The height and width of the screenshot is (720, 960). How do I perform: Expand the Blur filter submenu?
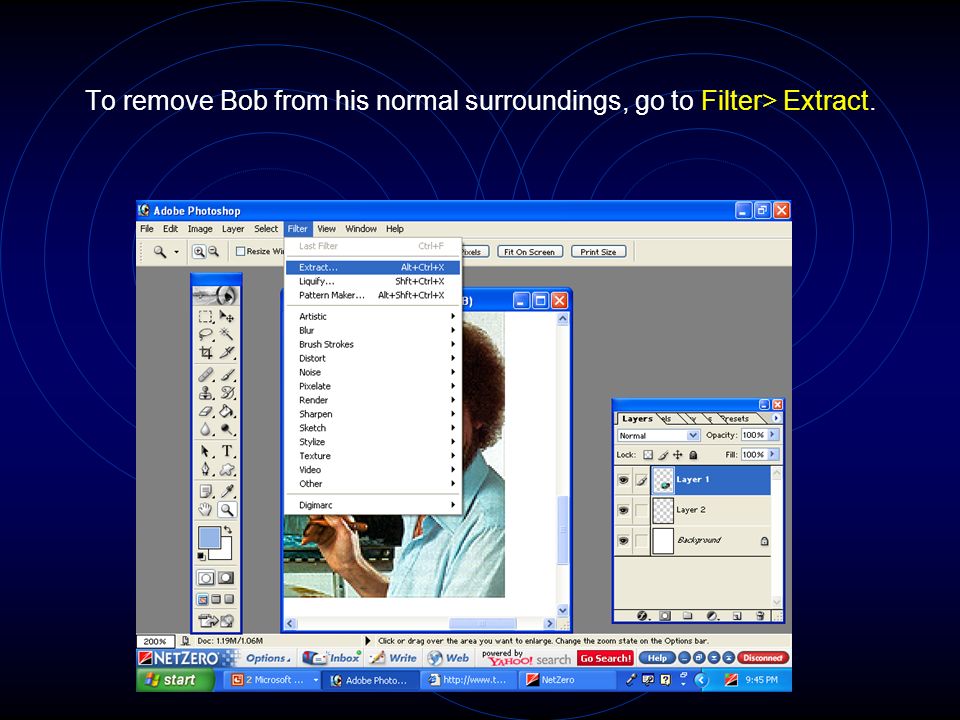(x=372, y=331)
